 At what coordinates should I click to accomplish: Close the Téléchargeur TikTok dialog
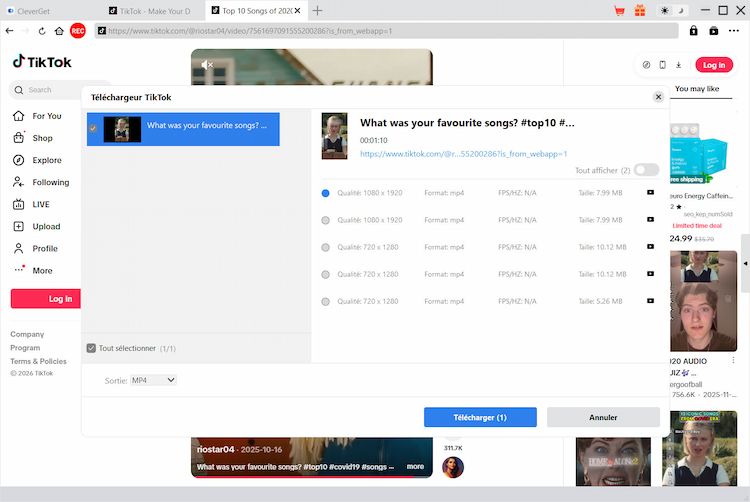[x=658, y=97]
